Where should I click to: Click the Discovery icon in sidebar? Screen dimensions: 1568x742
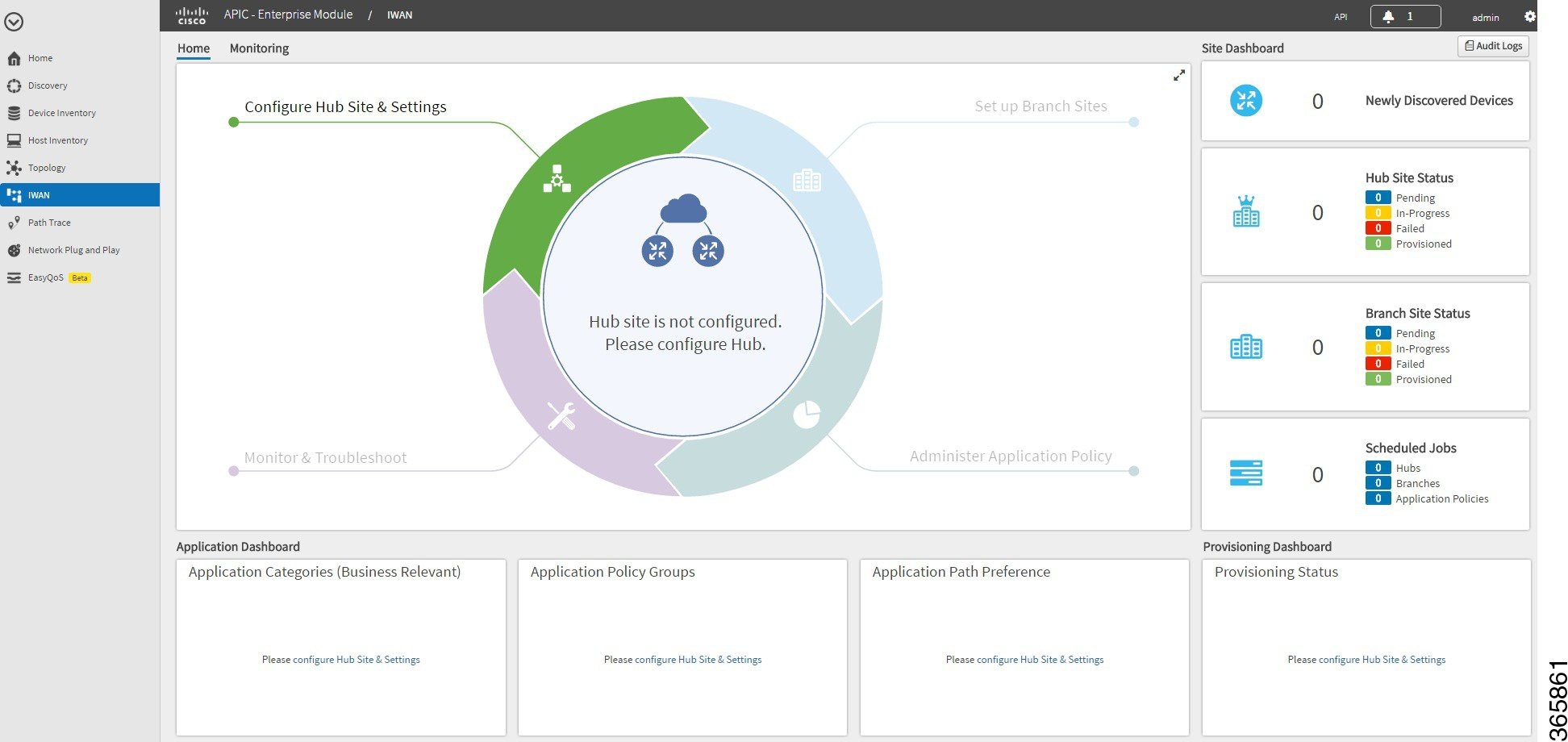14,85
